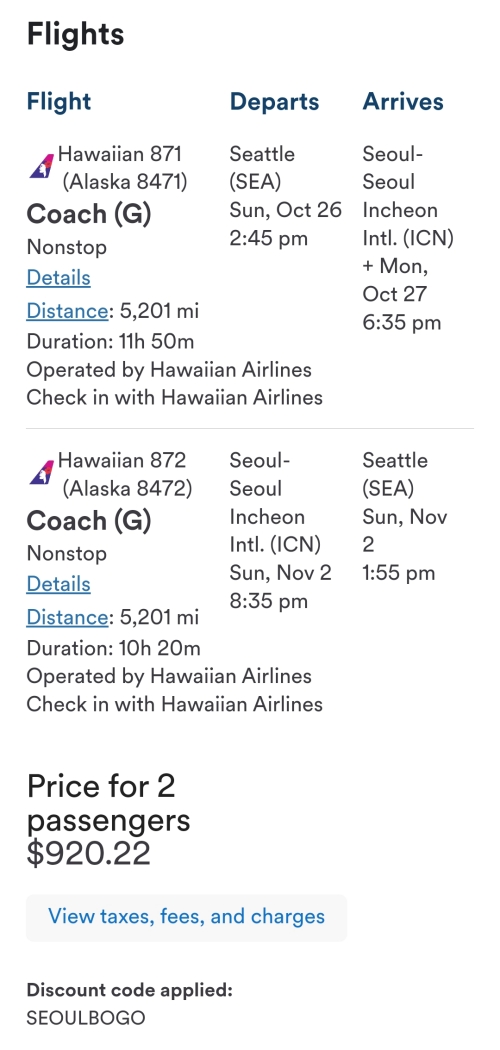This screenshot has width=500, height=1050.
Task: Click the 1:55 pm arrival time
Action: [399, 573]
